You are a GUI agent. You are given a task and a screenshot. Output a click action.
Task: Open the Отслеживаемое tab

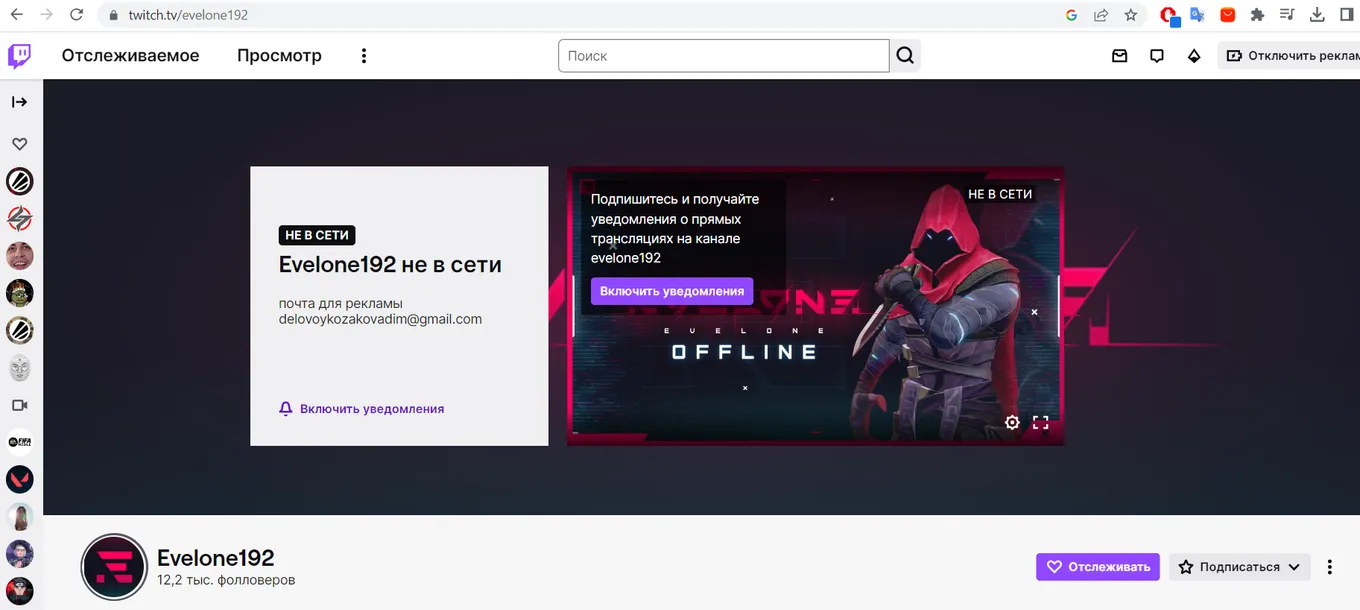pos(130,56)
